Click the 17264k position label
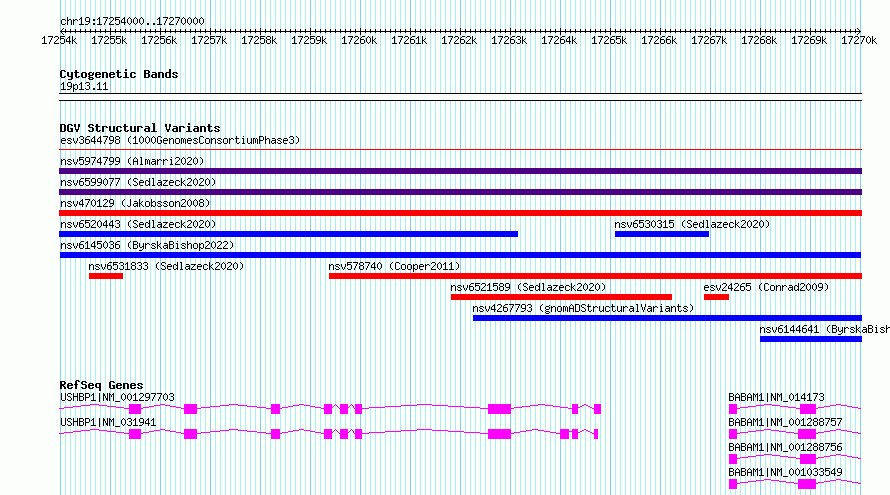Image resolution: width=890 pixels, height=495 pixels. coord(559,40)
